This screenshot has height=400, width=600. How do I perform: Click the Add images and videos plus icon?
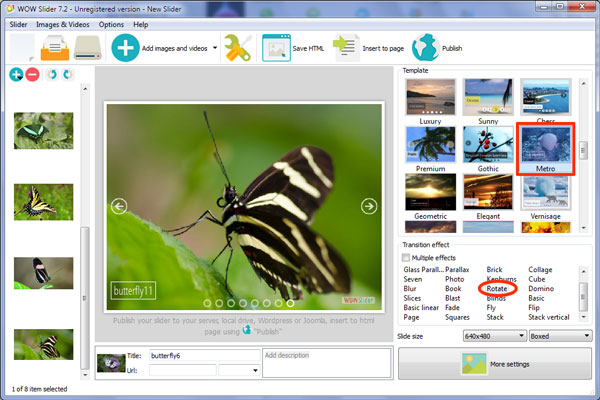125,48
